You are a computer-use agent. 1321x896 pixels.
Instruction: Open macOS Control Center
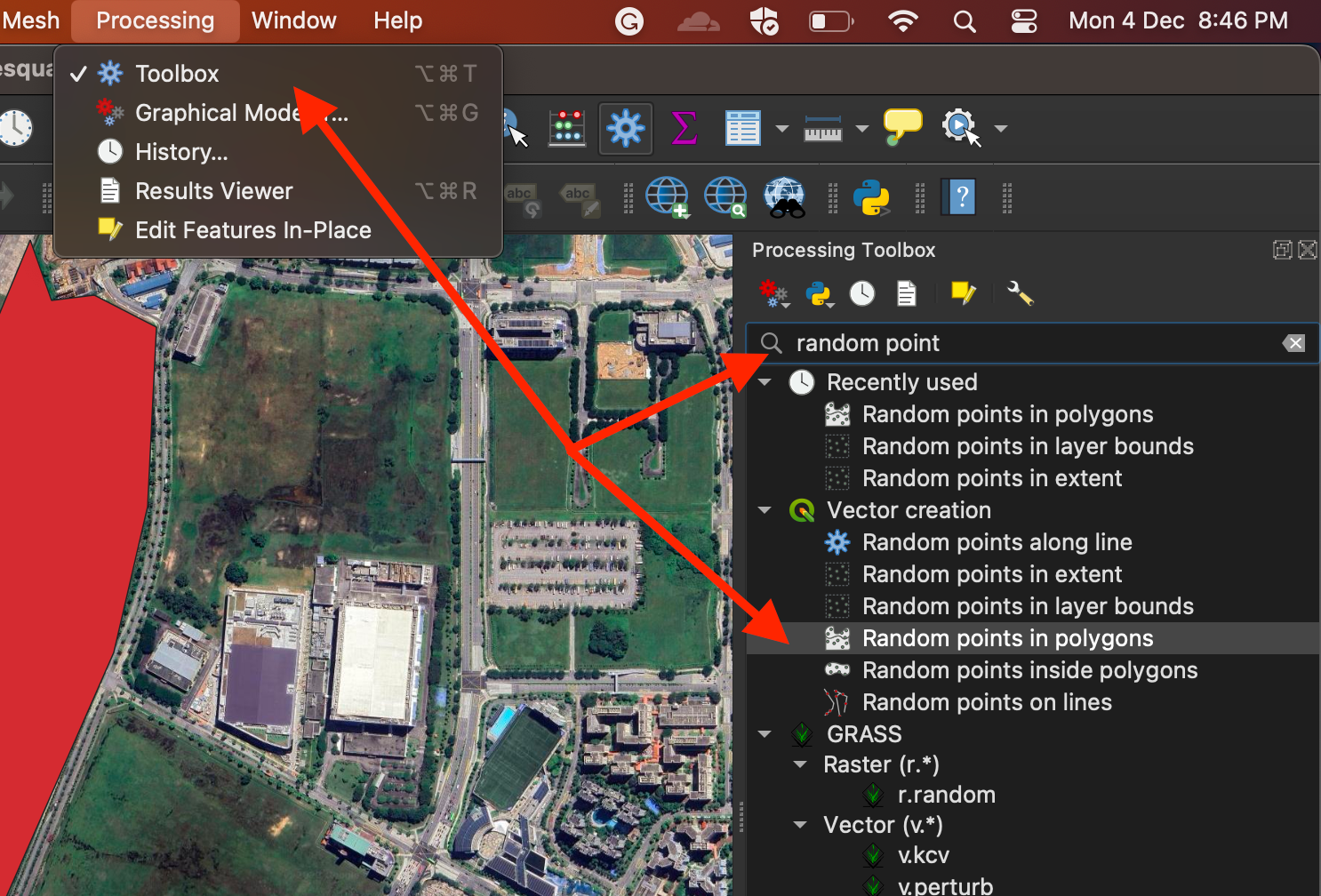(1024, 20)
